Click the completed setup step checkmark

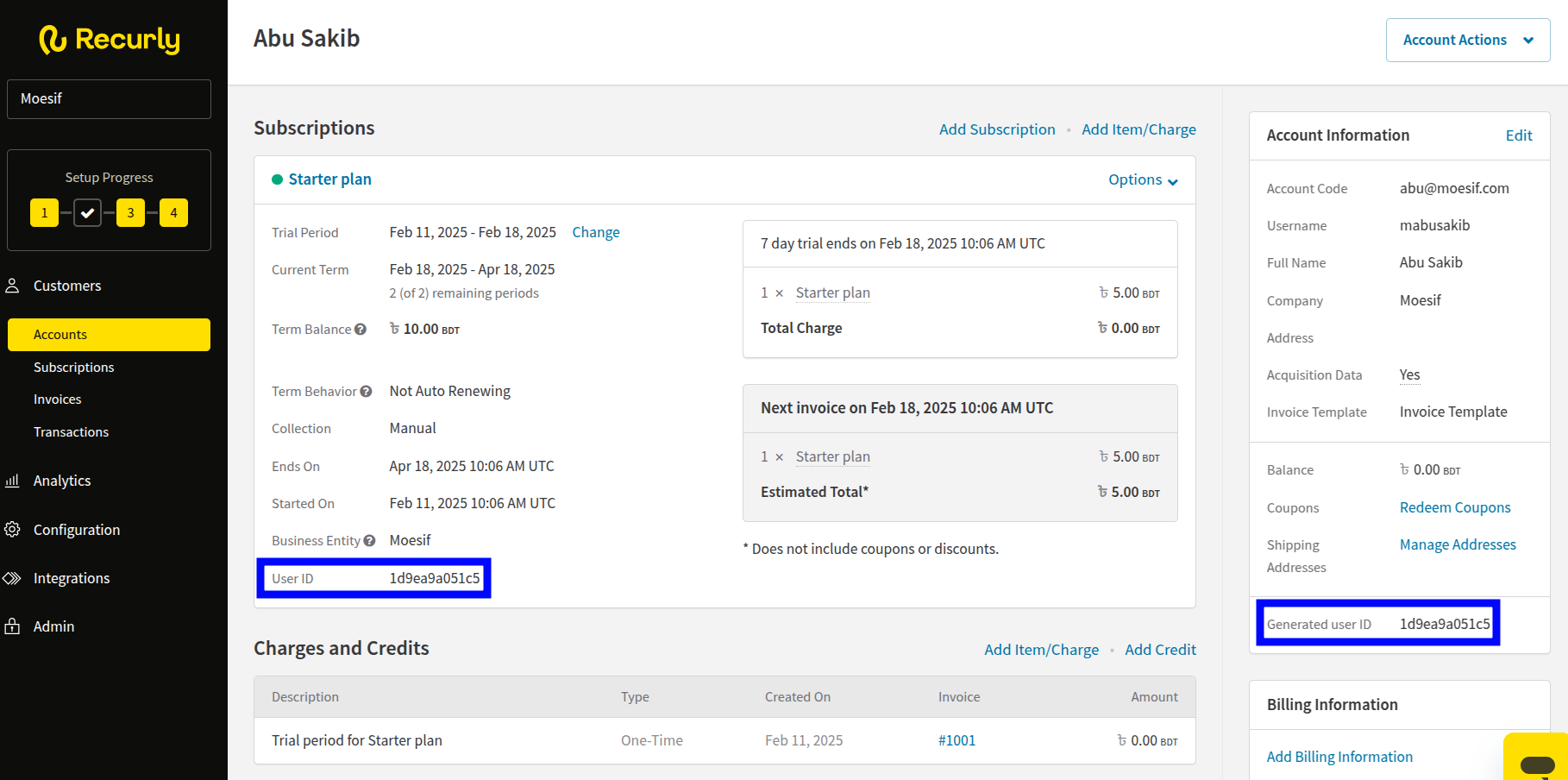coord(87,212)
